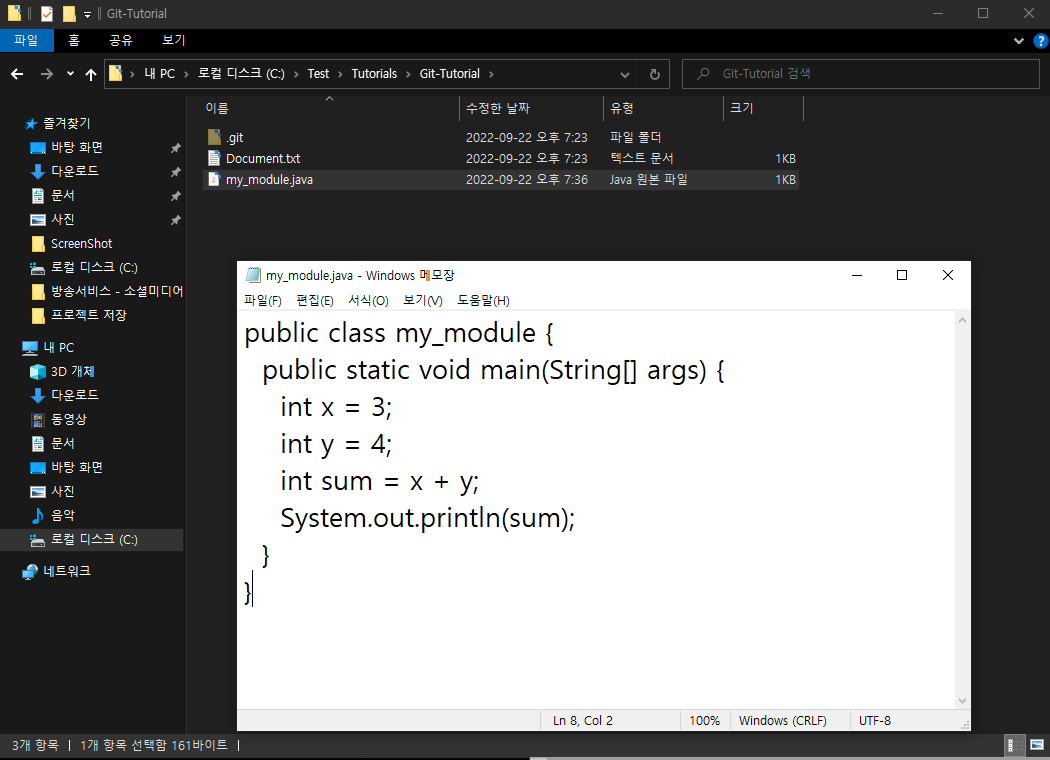Click the Git-Tutorial search box

tap(860, 74)
